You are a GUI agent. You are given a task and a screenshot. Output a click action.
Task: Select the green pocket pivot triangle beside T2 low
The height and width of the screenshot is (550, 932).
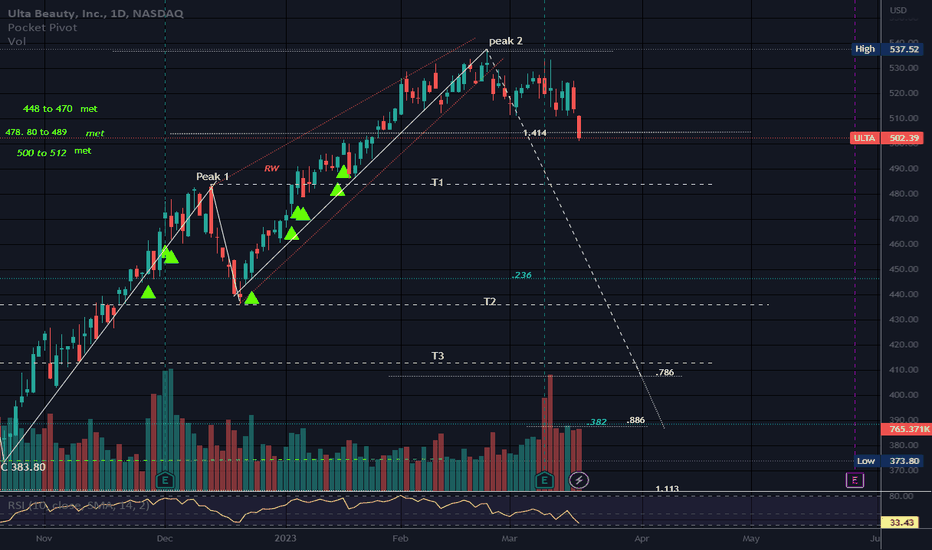[x=251, y=298]
